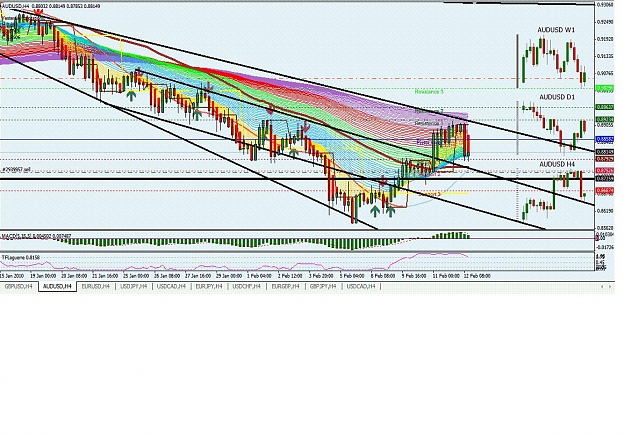Select the active AUDUSD,H4 chart tab
The height and width of the screenshot is (436, 625).
point(57,286)
